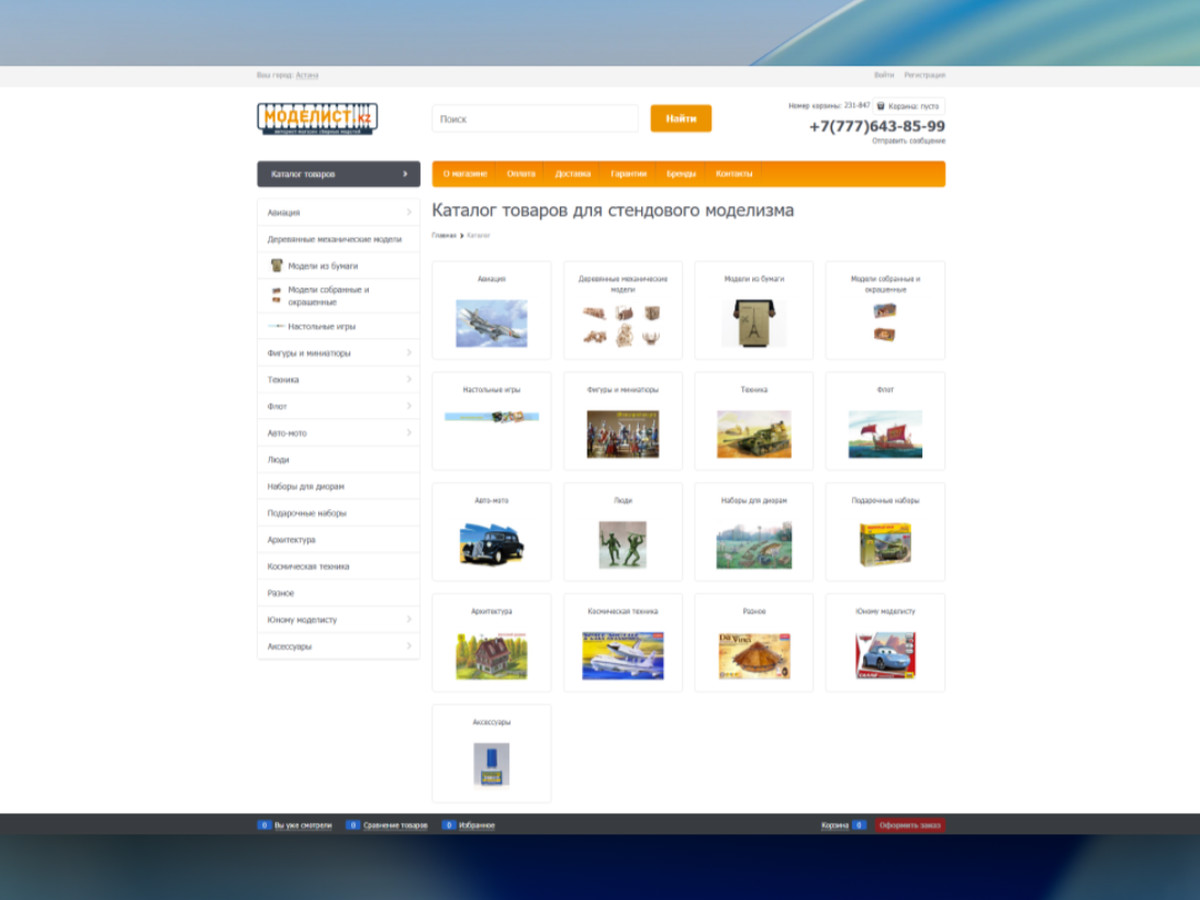Open Аксессуары category picture
The width and height of the screenshot is (1200, 900).
[491, 764]
